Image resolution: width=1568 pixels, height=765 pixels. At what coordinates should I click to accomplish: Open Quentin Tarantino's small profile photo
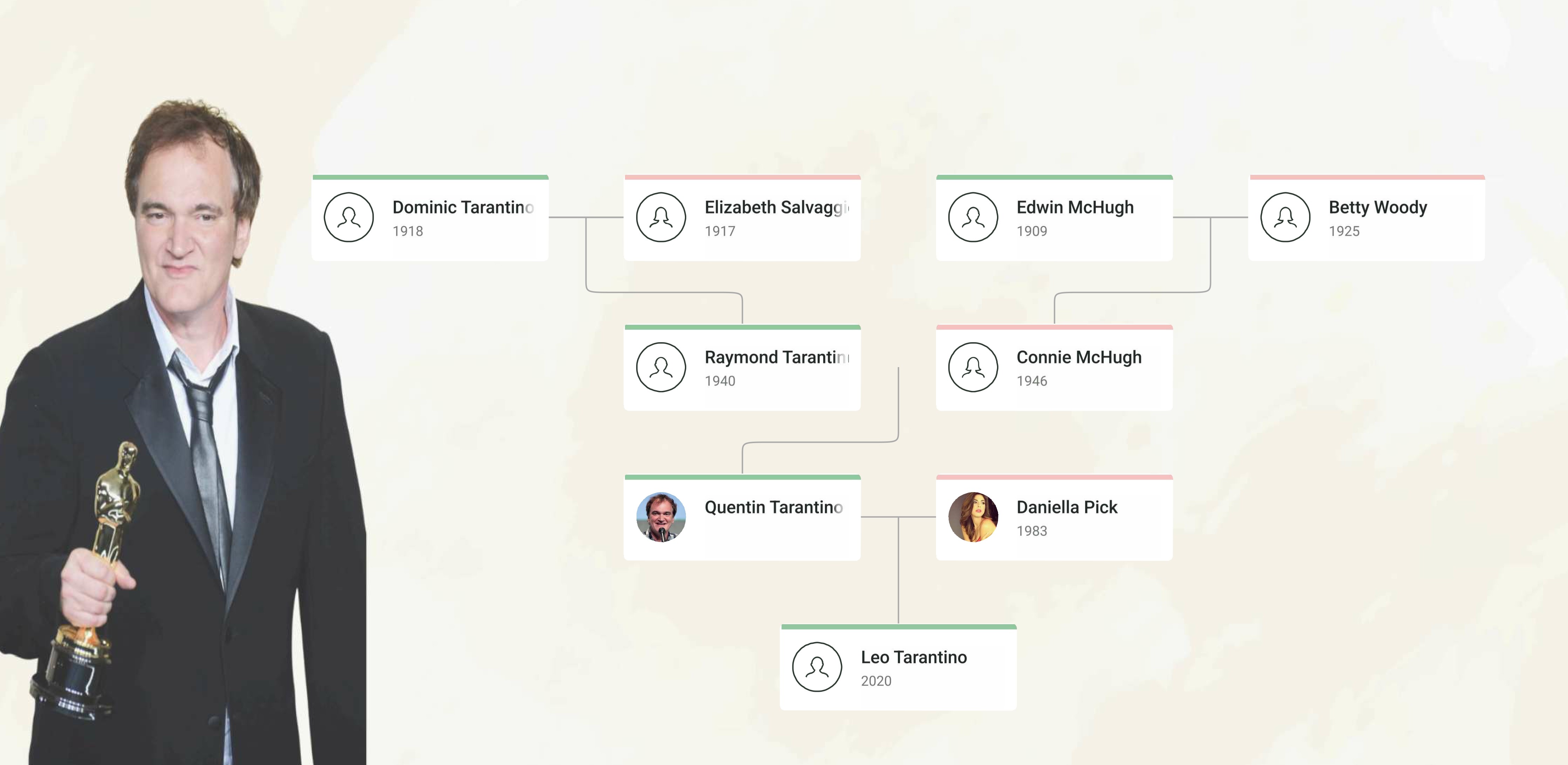coord(661,517)
